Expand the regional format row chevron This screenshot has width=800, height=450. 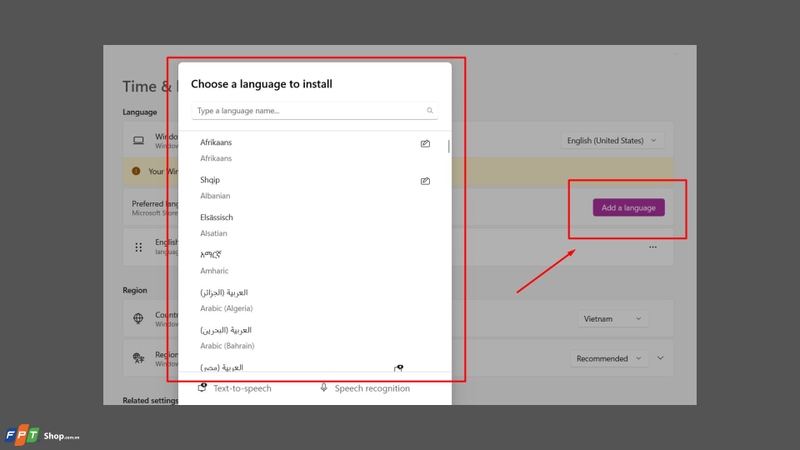pos(660,358)
